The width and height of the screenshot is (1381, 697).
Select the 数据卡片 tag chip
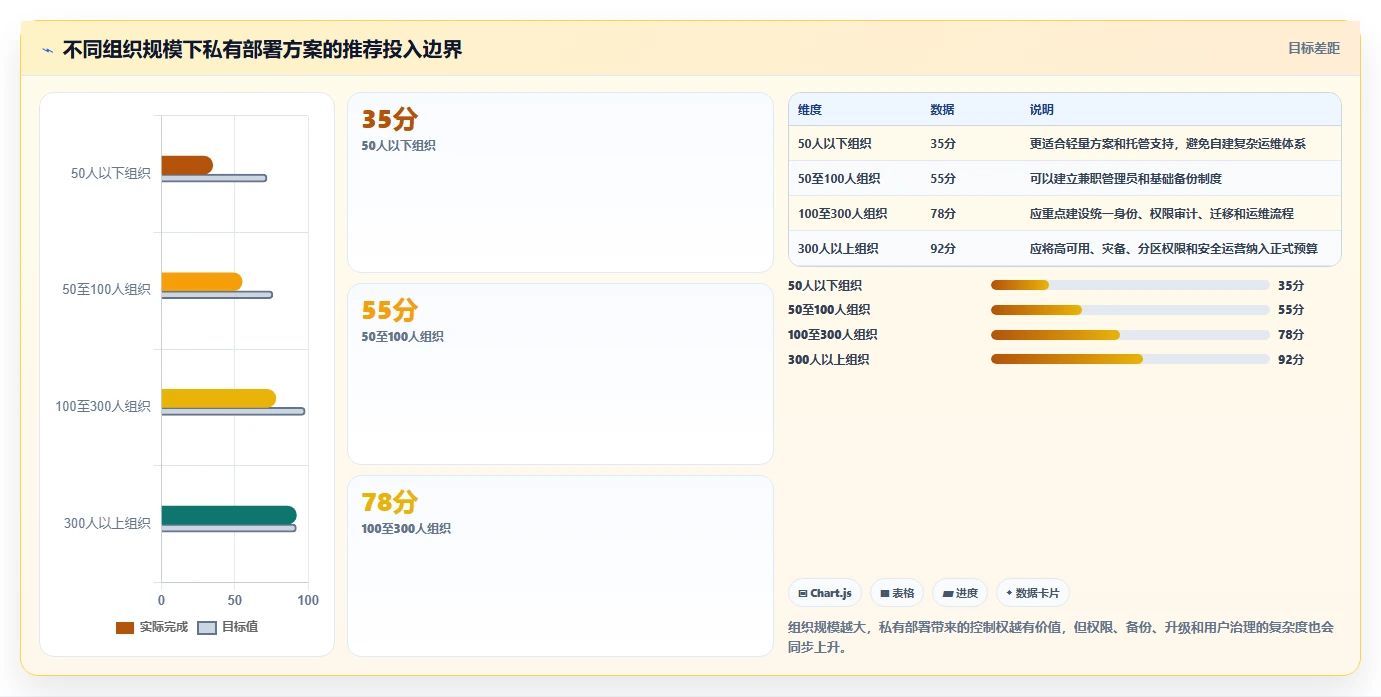1033,593
